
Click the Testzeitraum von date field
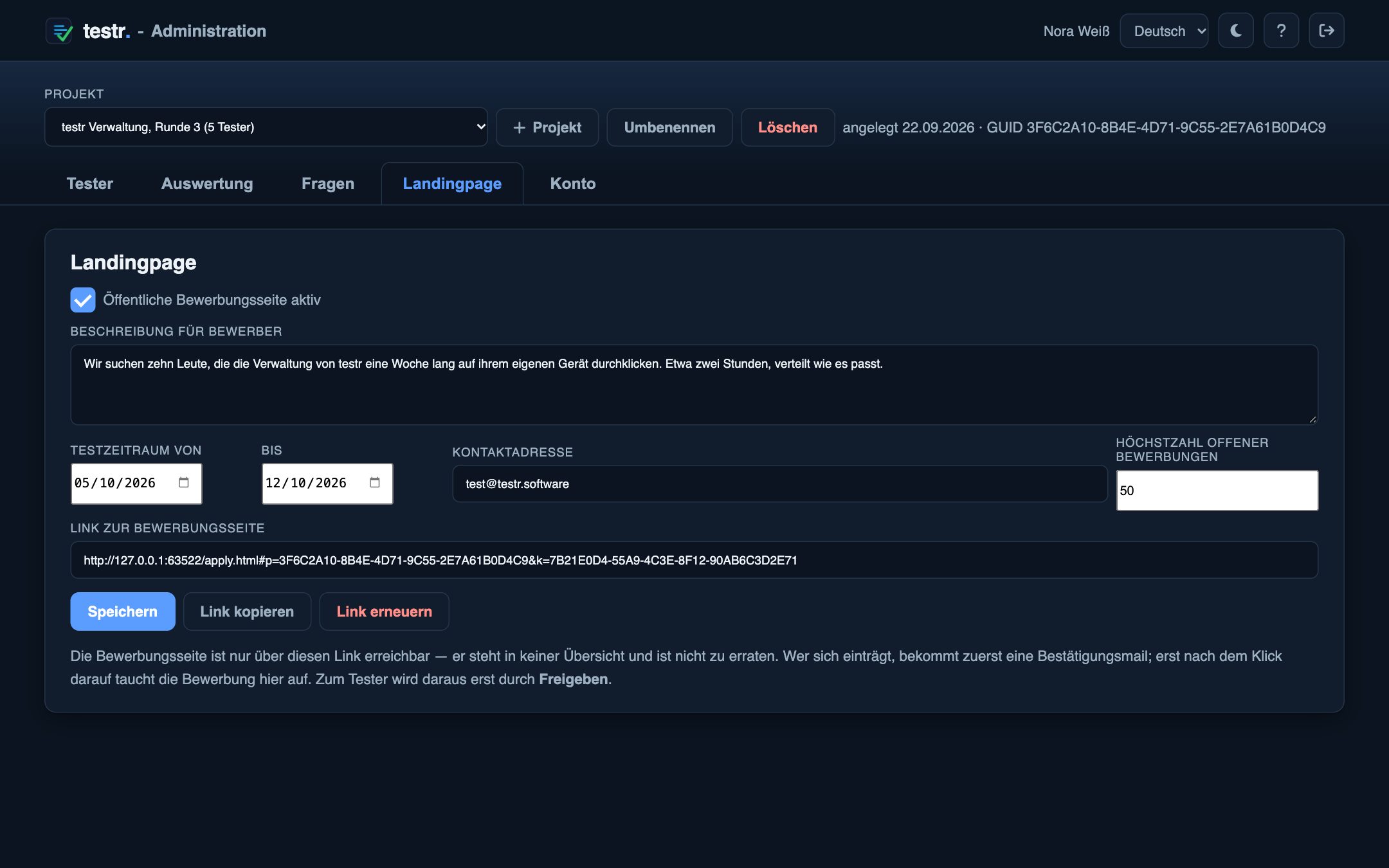tap(136, 484)
